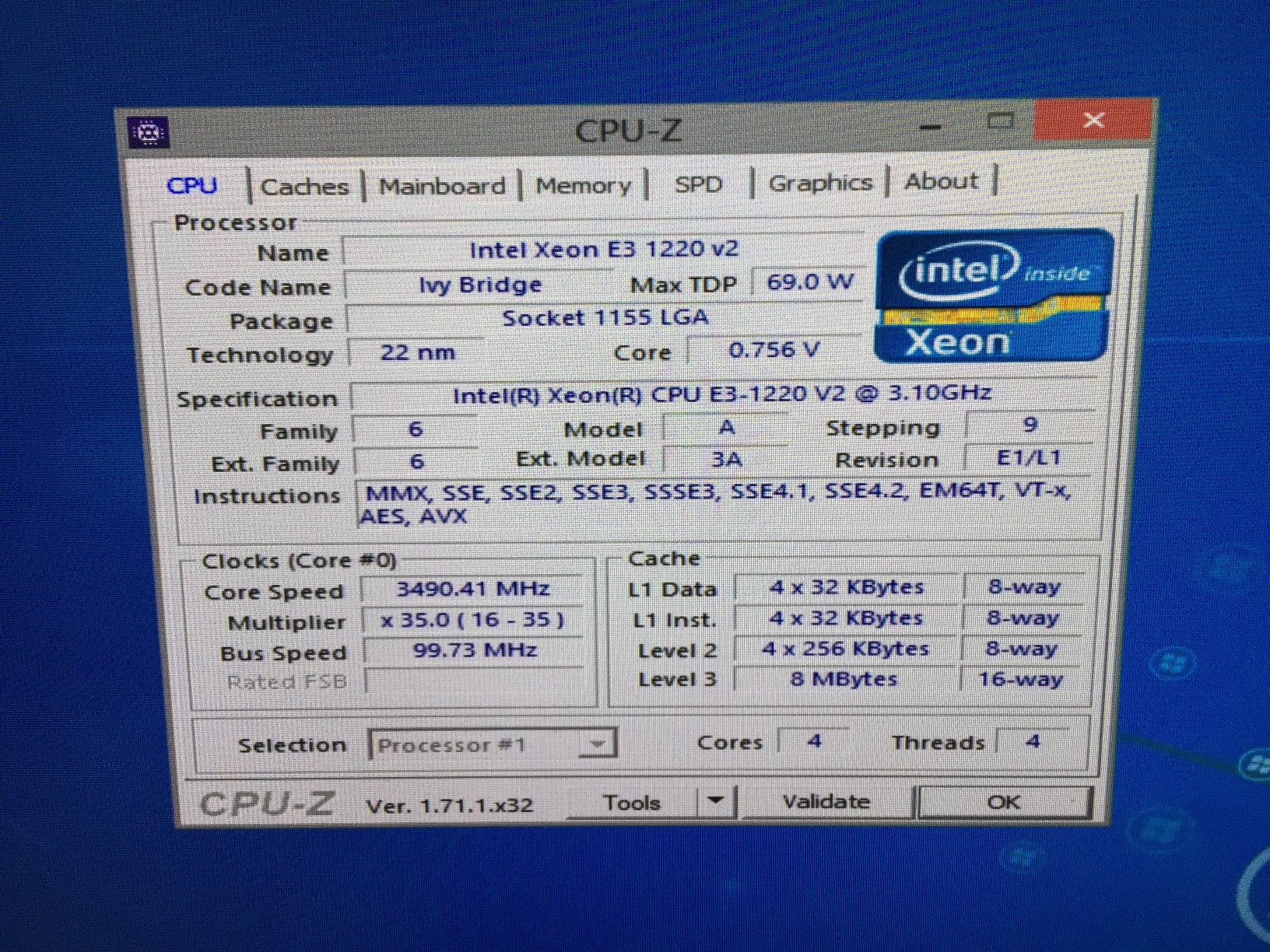The image size is (1270, 952).
Task: Click the Max TDP value field
Action: (807, 282)
